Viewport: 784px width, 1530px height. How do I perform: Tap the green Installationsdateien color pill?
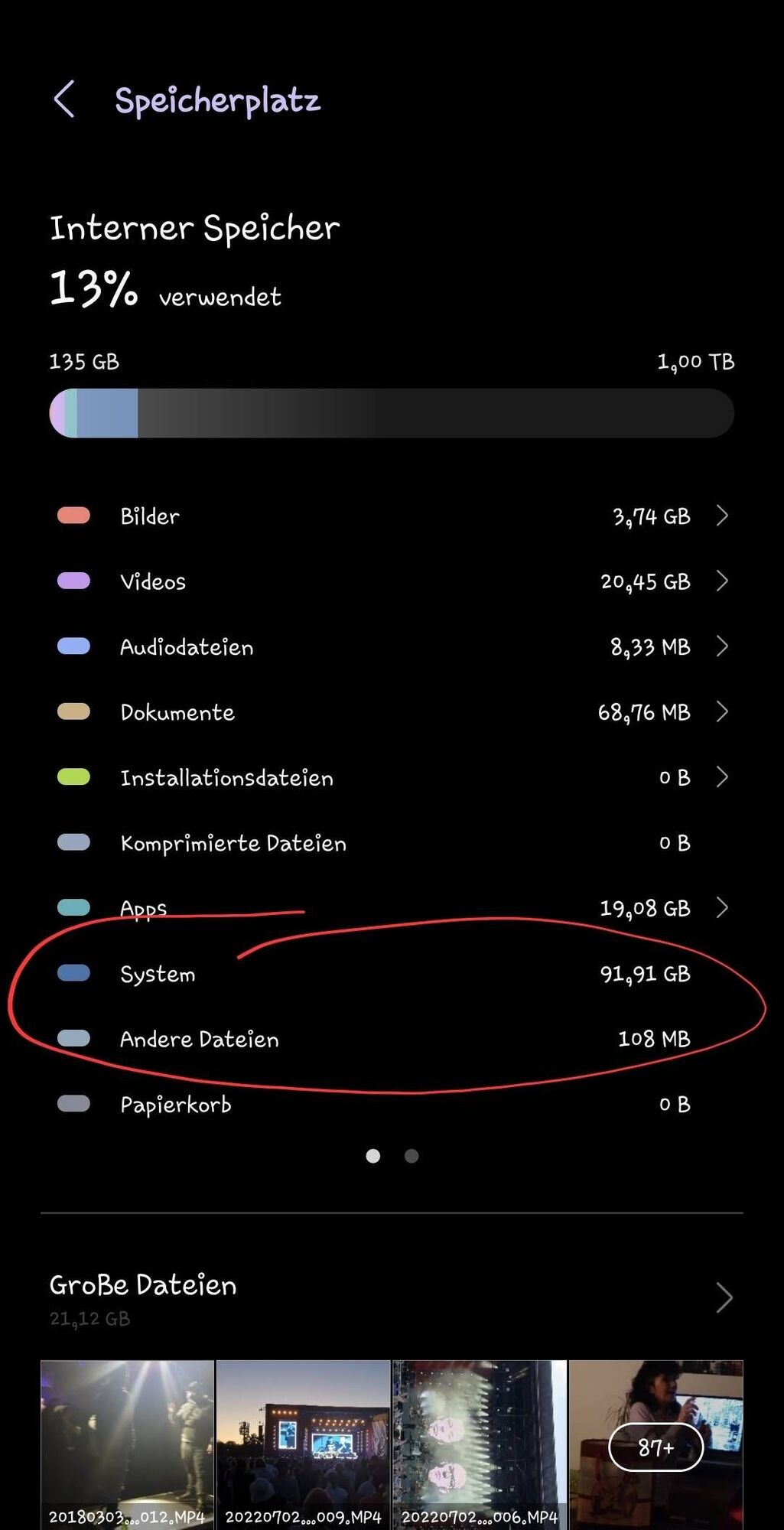[73, 777]
